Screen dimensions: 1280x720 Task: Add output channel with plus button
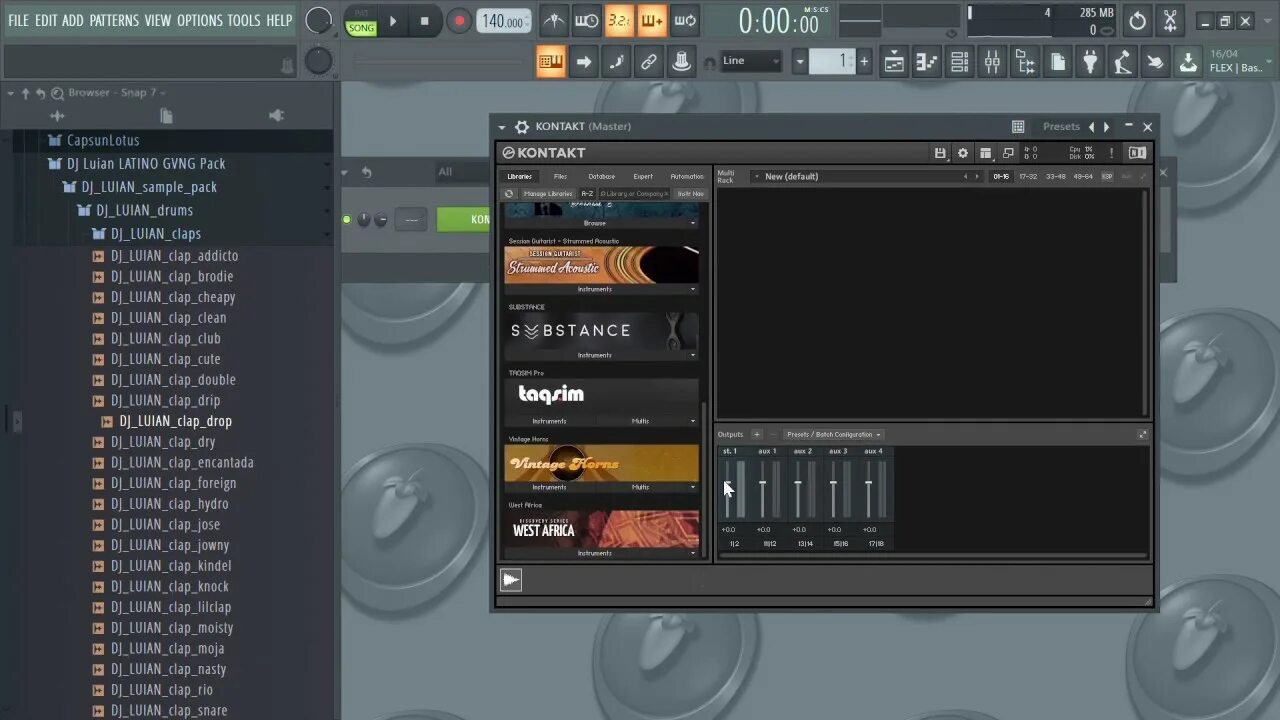757,434
